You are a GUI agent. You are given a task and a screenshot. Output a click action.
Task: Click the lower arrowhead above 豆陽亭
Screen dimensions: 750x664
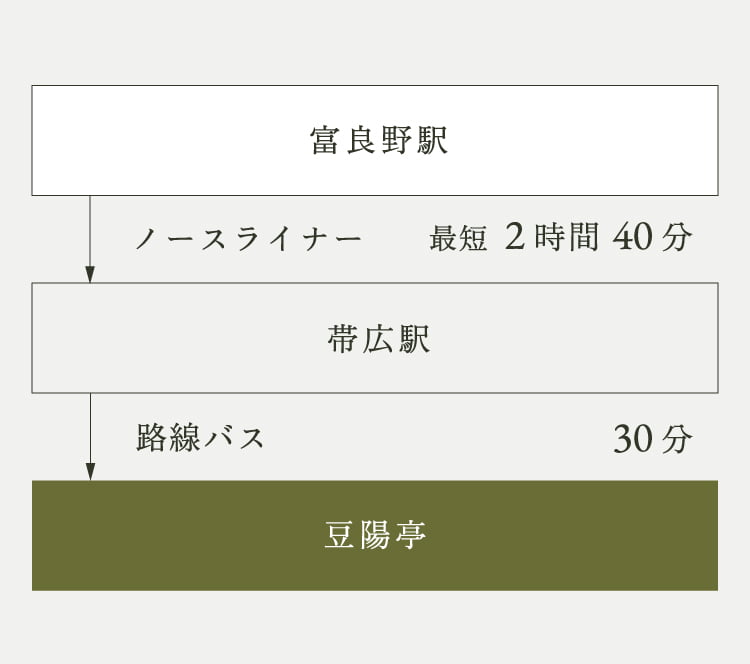90,472
